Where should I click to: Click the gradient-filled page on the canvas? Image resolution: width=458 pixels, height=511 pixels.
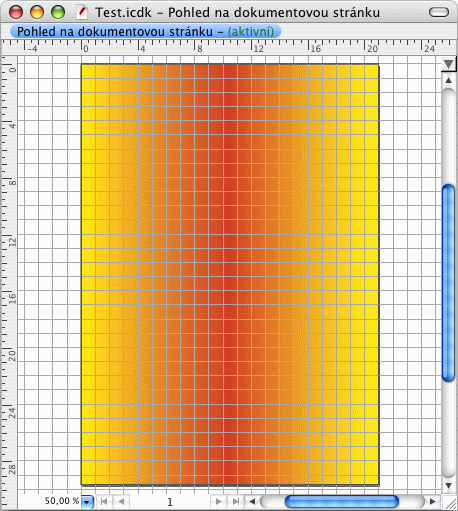(230, 274)
